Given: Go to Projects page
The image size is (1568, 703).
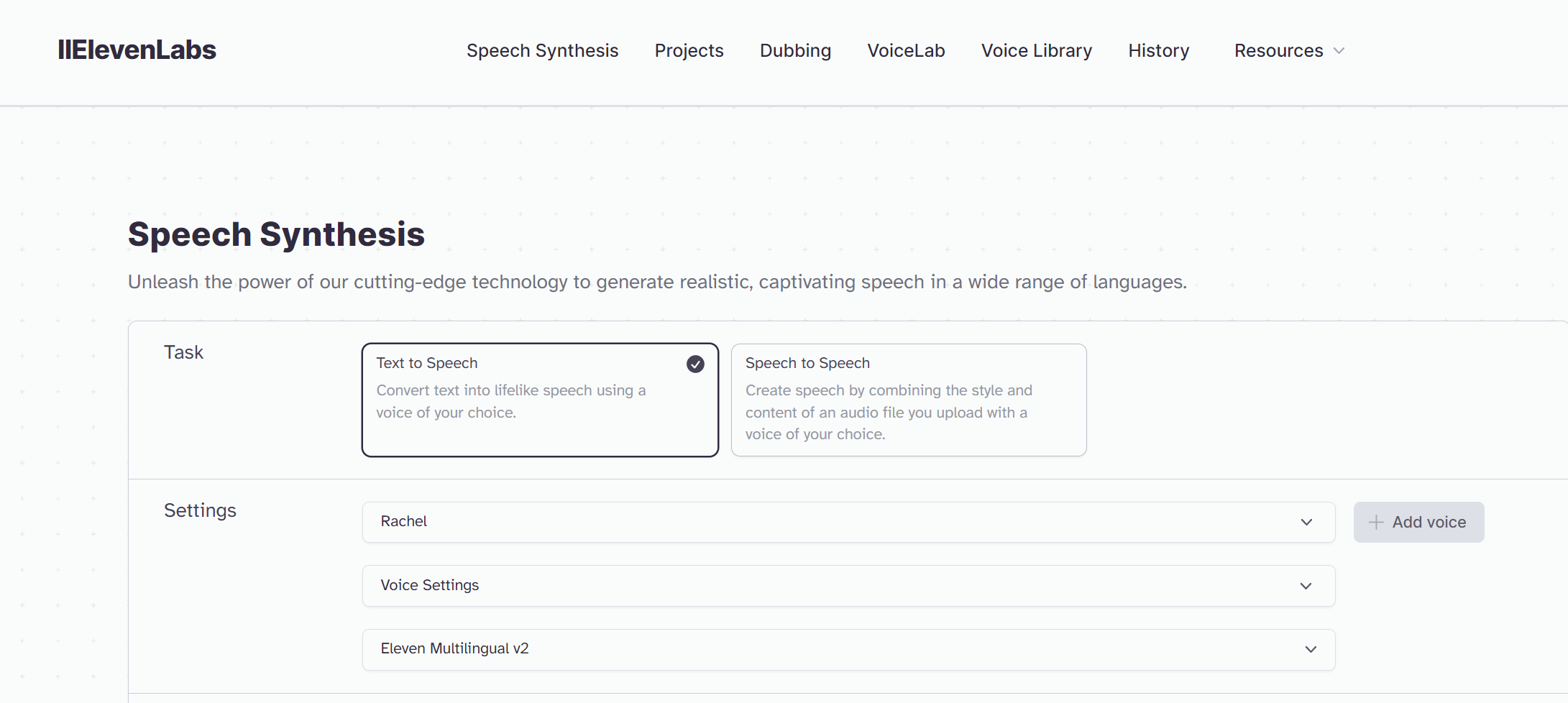Looking at the screenshot, I should 689,50.
